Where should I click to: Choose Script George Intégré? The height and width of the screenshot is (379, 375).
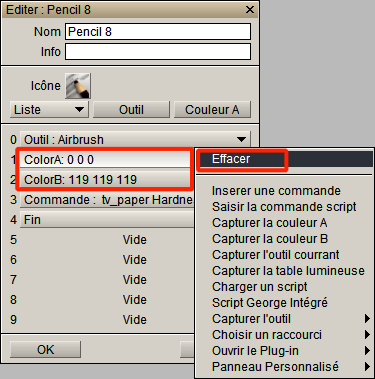285,303
